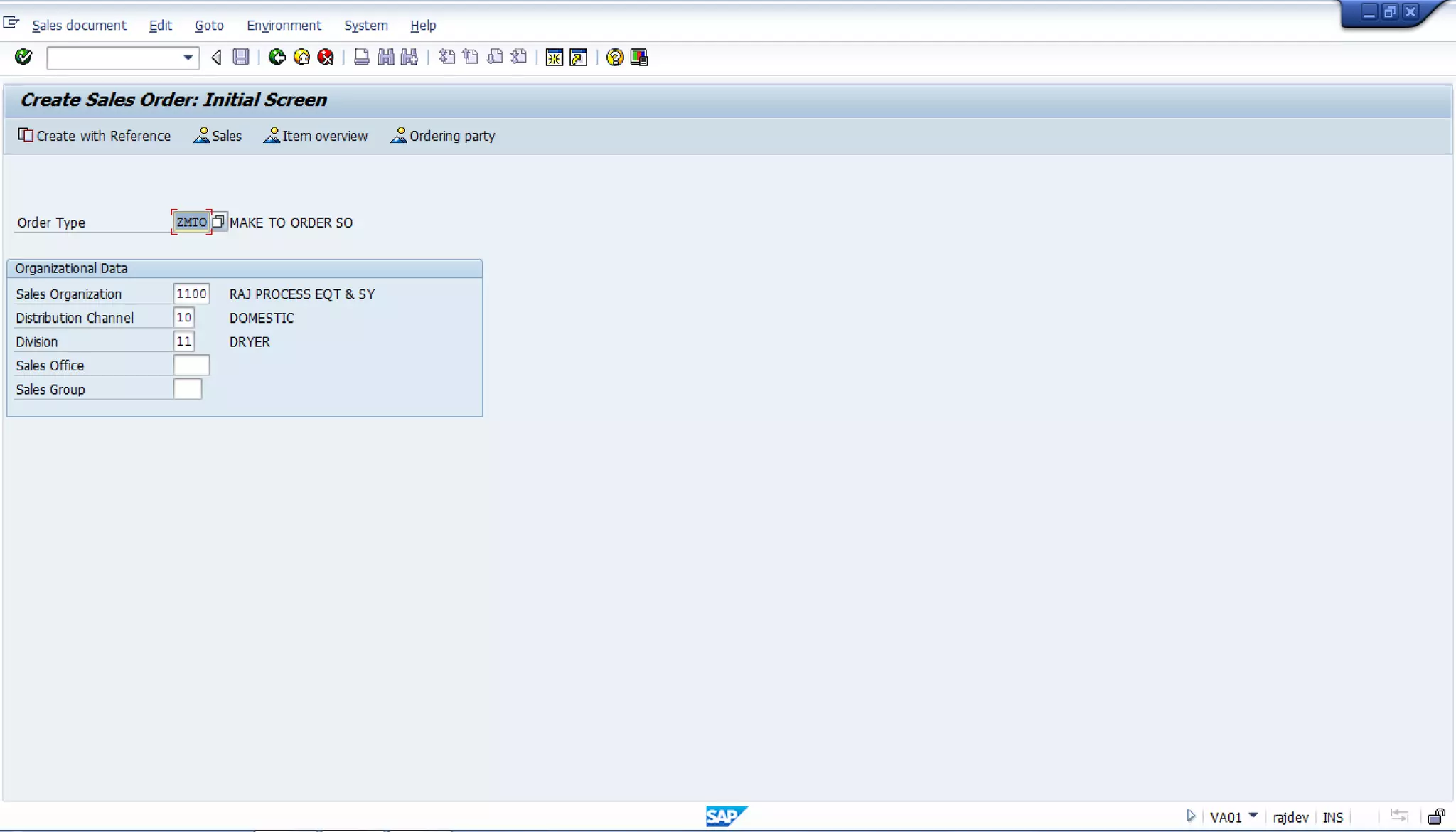
Task: Click the Ordering party button
Action: pos(443,136)
